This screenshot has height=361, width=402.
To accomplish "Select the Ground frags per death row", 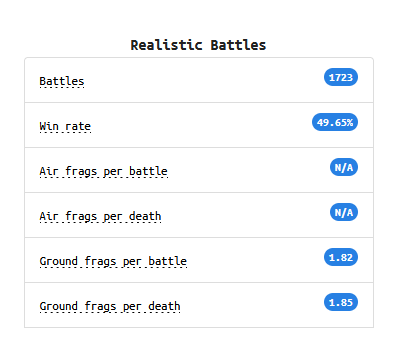I will (x=199, y=305).
